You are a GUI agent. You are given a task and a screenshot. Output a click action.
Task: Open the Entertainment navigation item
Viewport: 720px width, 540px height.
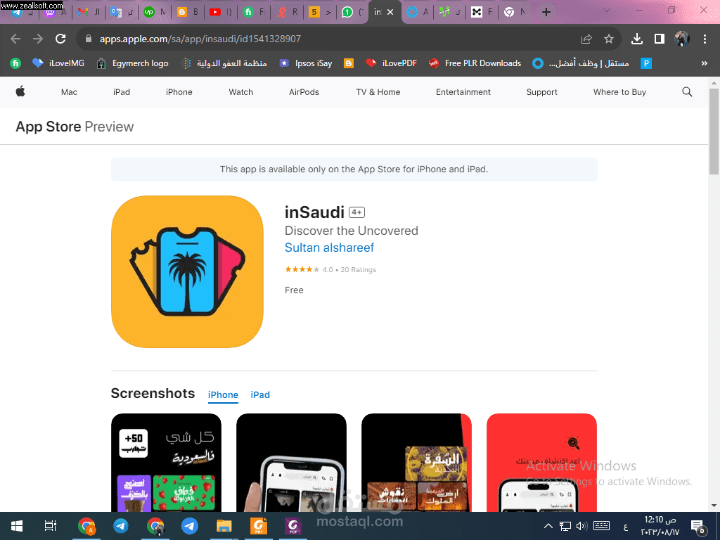point(463,92)
